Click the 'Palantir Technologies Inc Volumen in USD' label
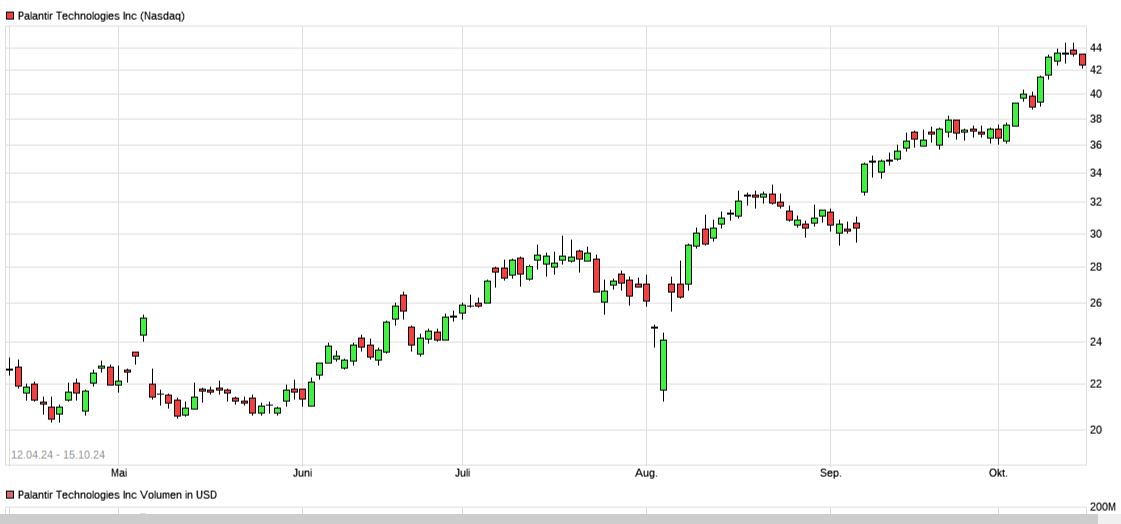The image size is (1121, 524). click(117, 495)
